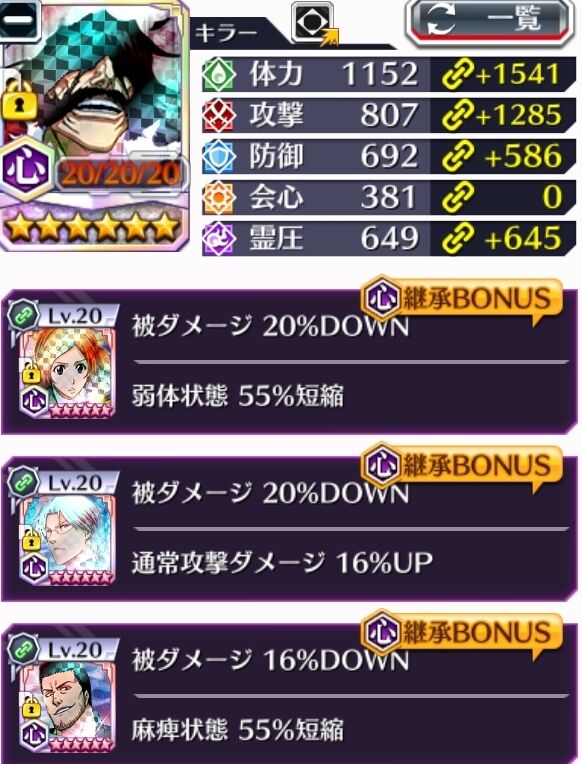Click the purple 霊圧 stat icon
Viewport: 582px width, 764px height.
(x=219, y=239)
